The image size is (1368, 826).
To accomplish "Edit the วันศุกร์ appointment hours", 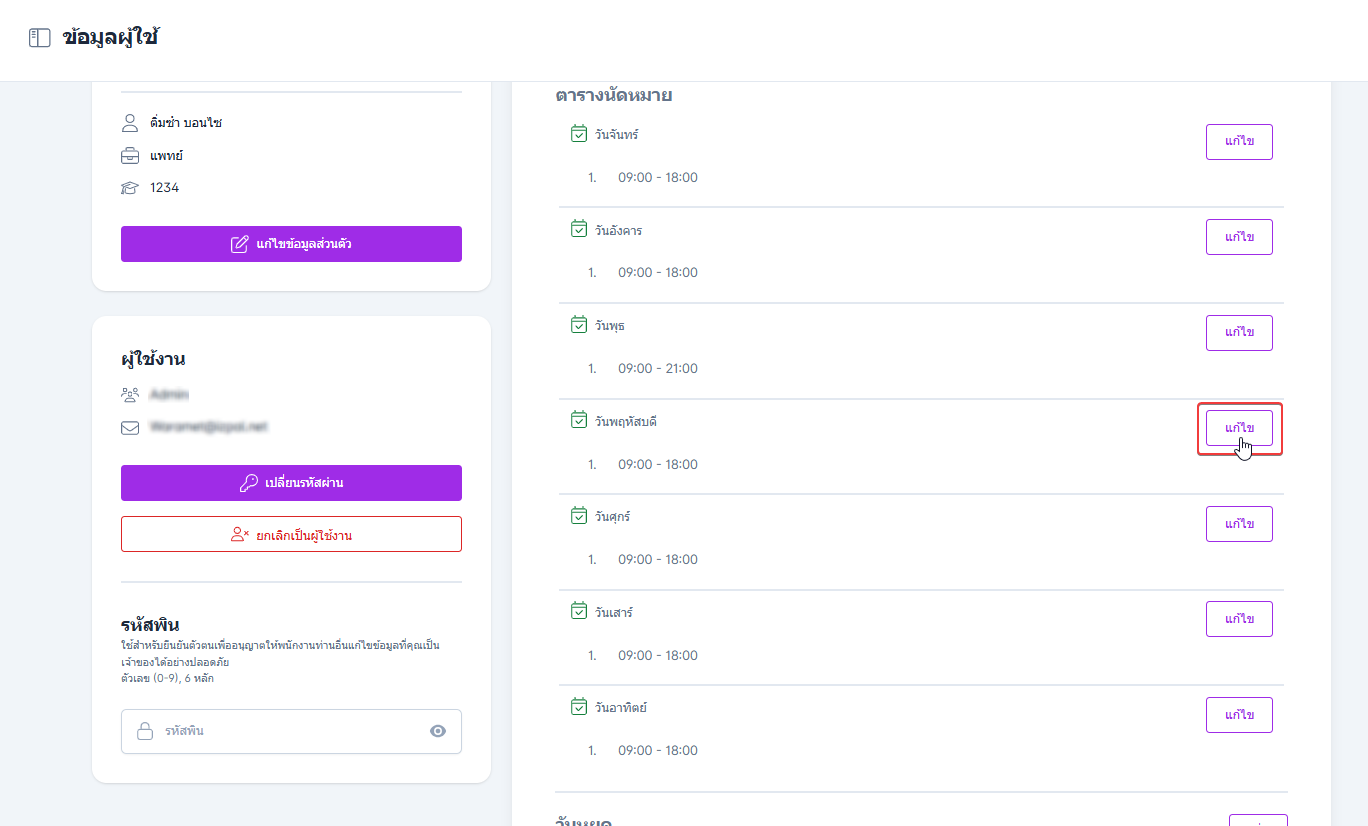I will coord(1239,524).
